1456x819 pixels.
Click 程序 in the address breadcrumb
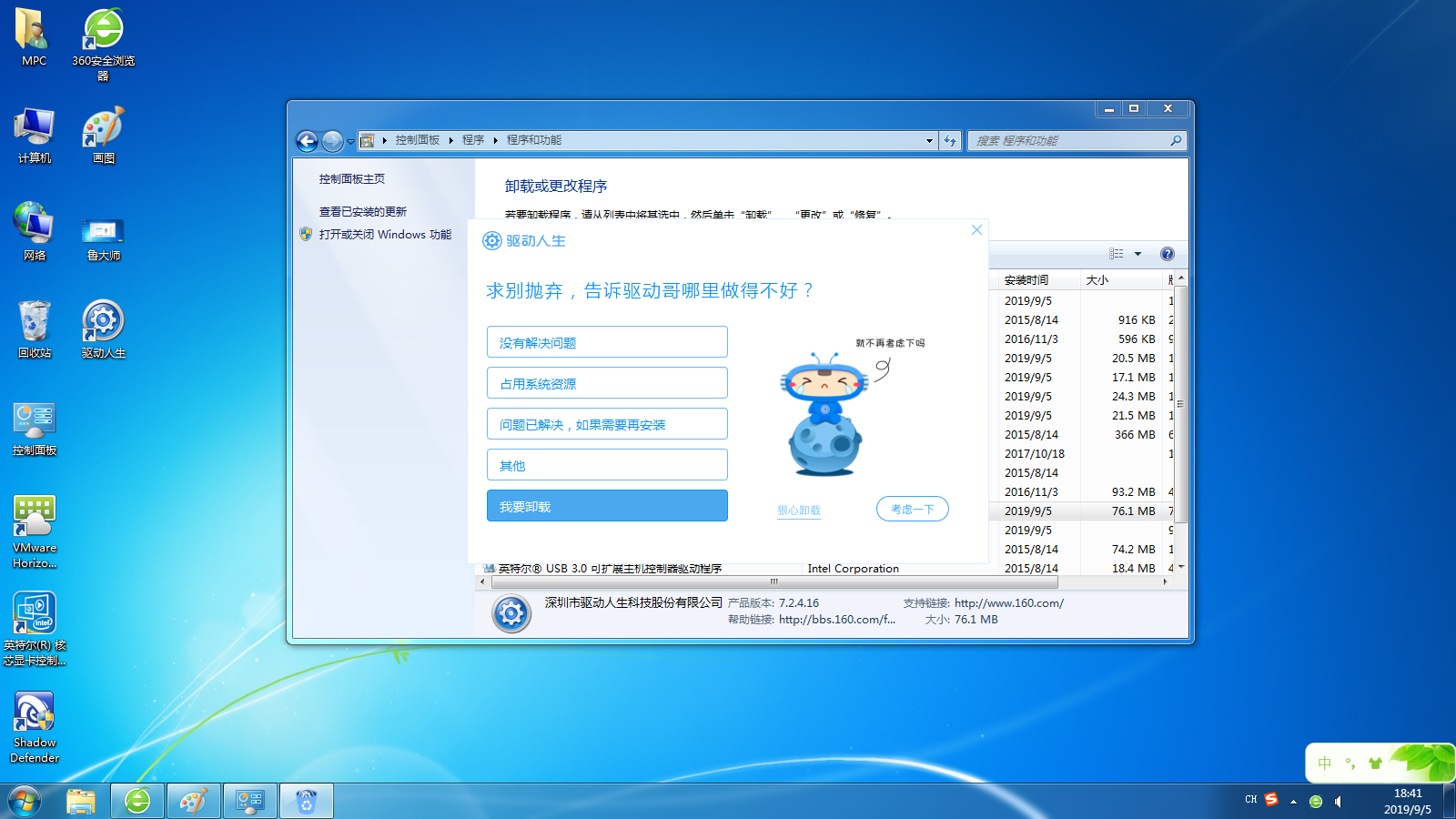tap(473, 140)
